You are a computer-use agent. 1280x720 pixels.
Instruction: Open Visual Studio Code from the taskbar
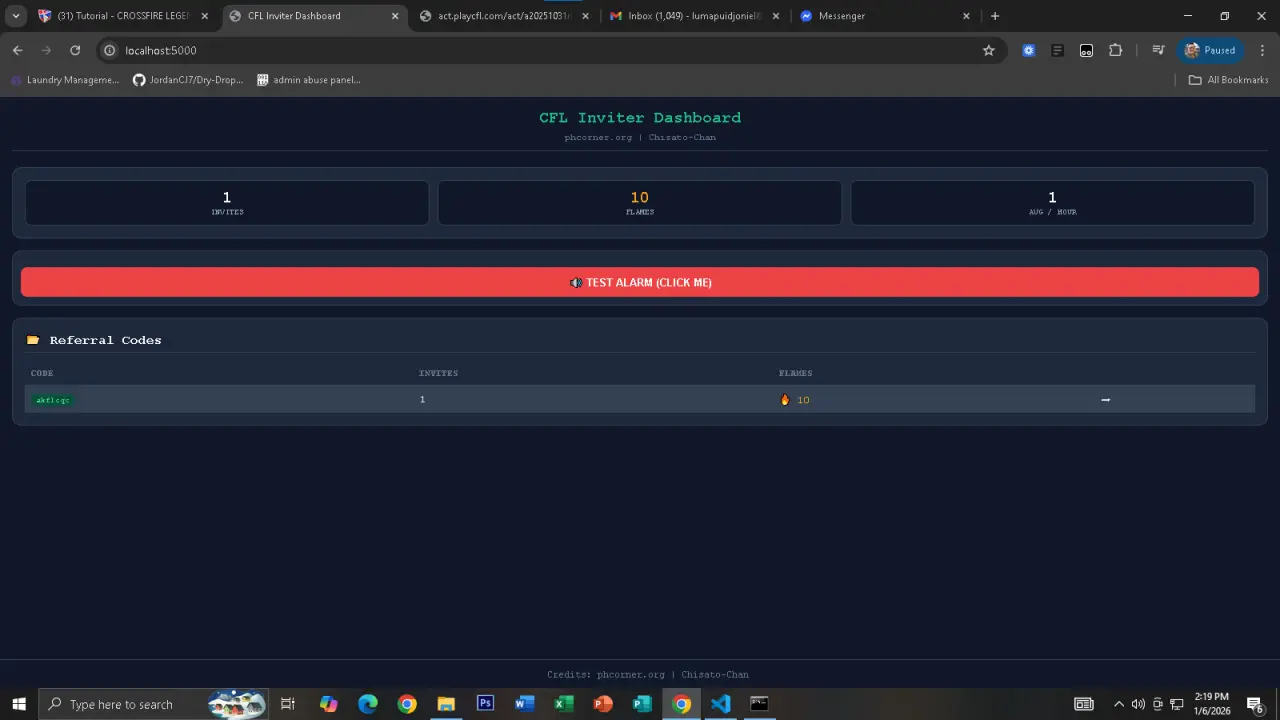(x=720, y=704)
